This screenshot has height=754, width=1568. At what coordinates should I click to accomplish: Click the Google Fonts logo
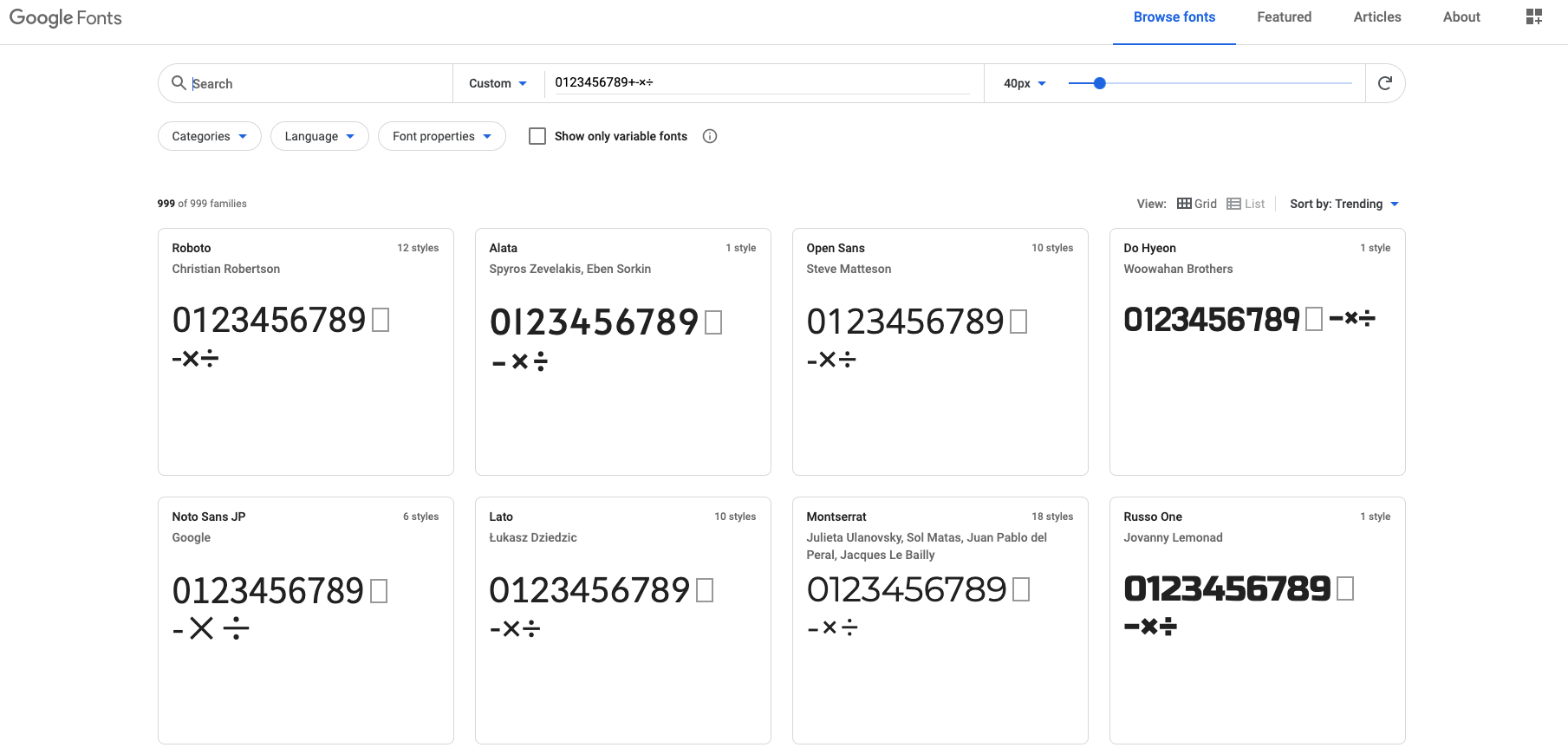tap(66, 17)
